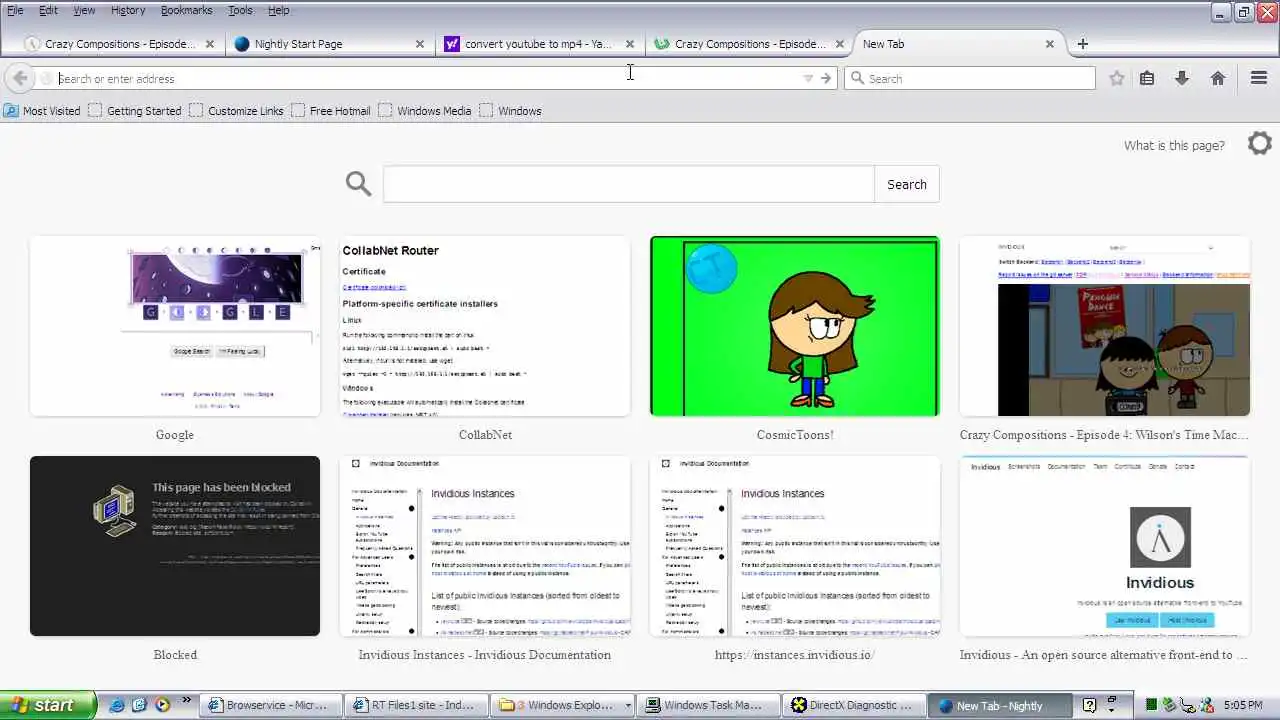Open Crazy Compositions Episode 4 tile

pyautogui.click(x=1105, y=326)
